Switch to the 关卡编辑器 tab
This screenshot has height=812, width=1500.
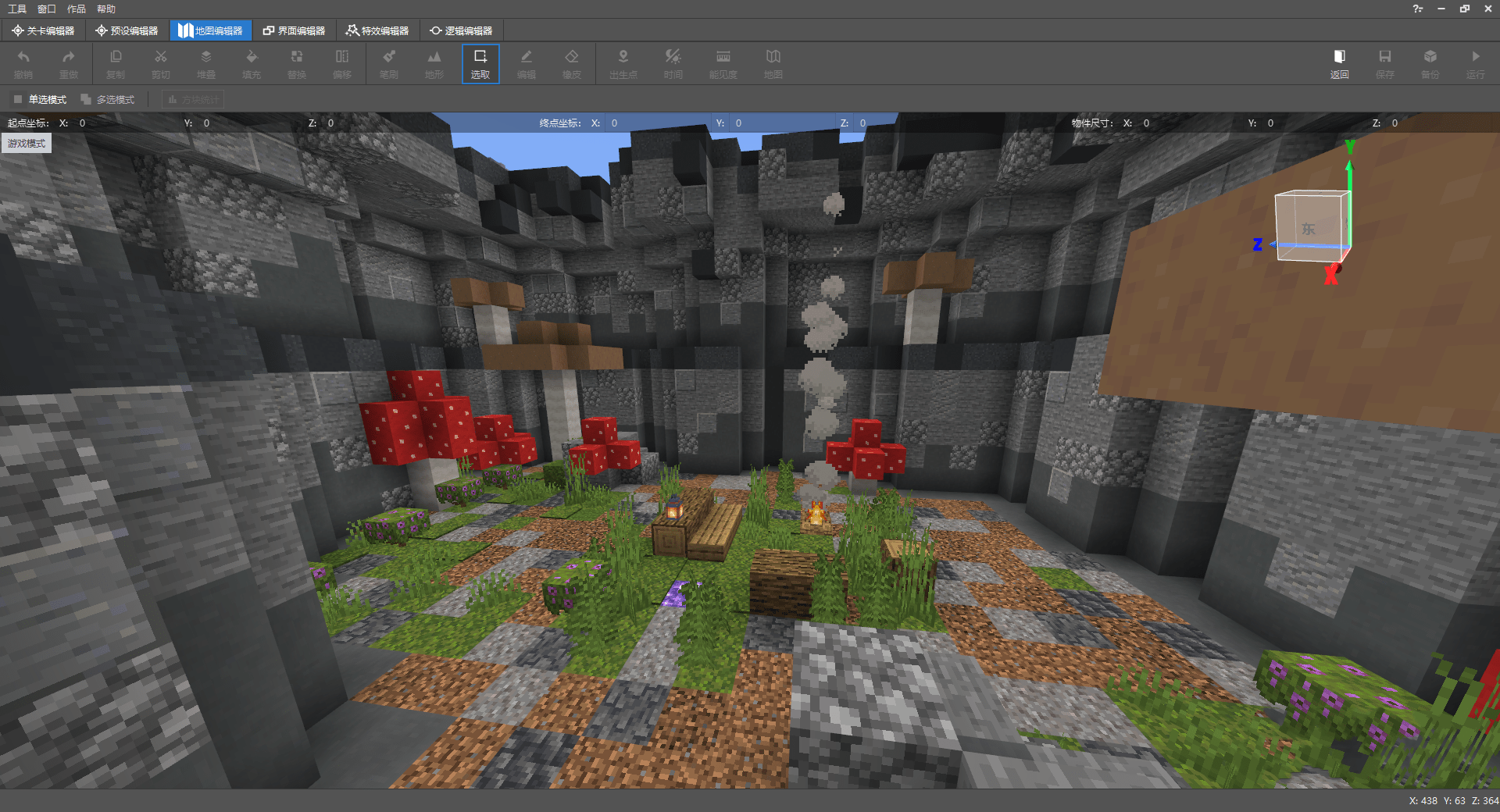(43, 30)
